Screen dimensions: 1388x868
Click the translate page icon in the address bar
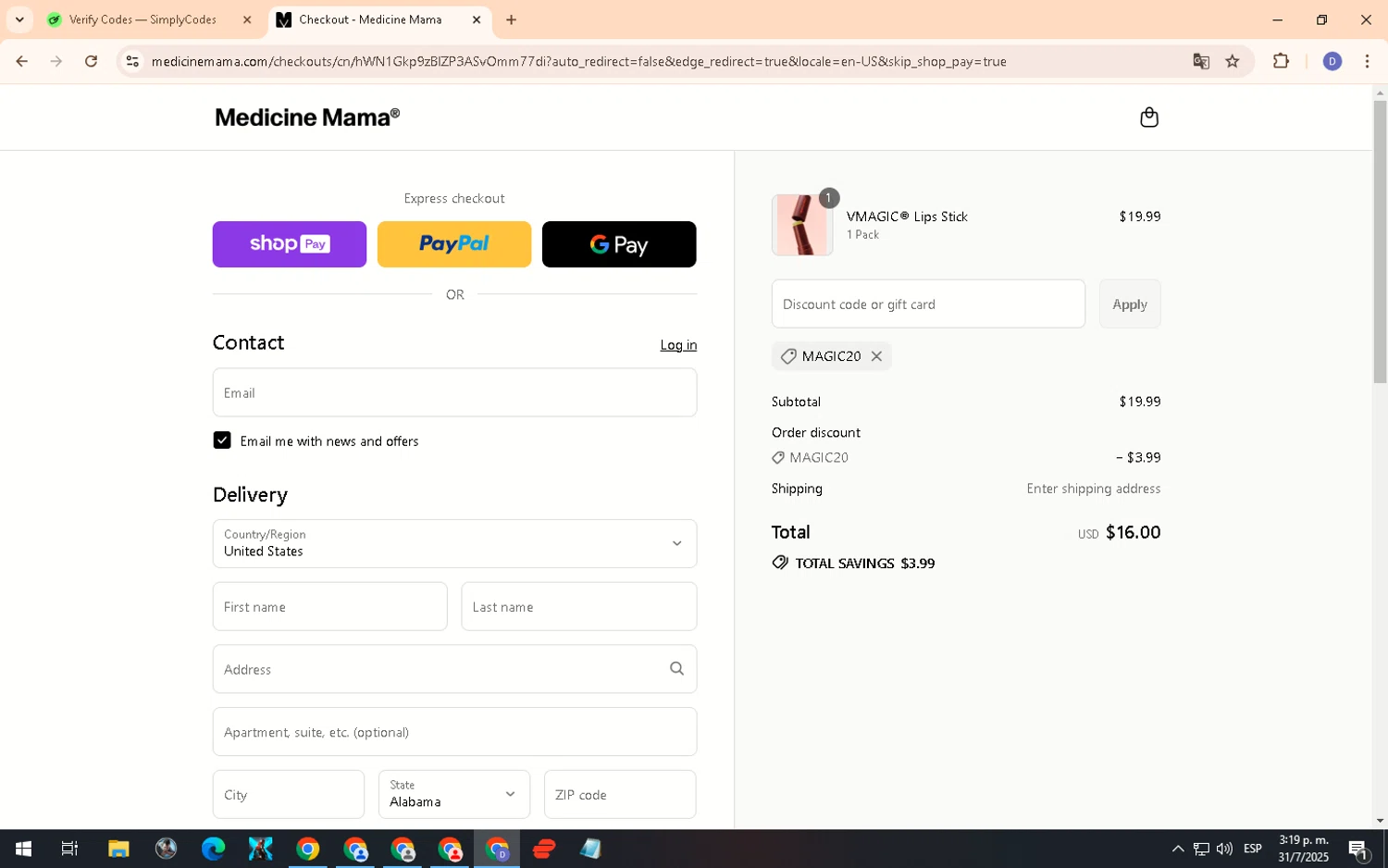[x=1201, y=61]
